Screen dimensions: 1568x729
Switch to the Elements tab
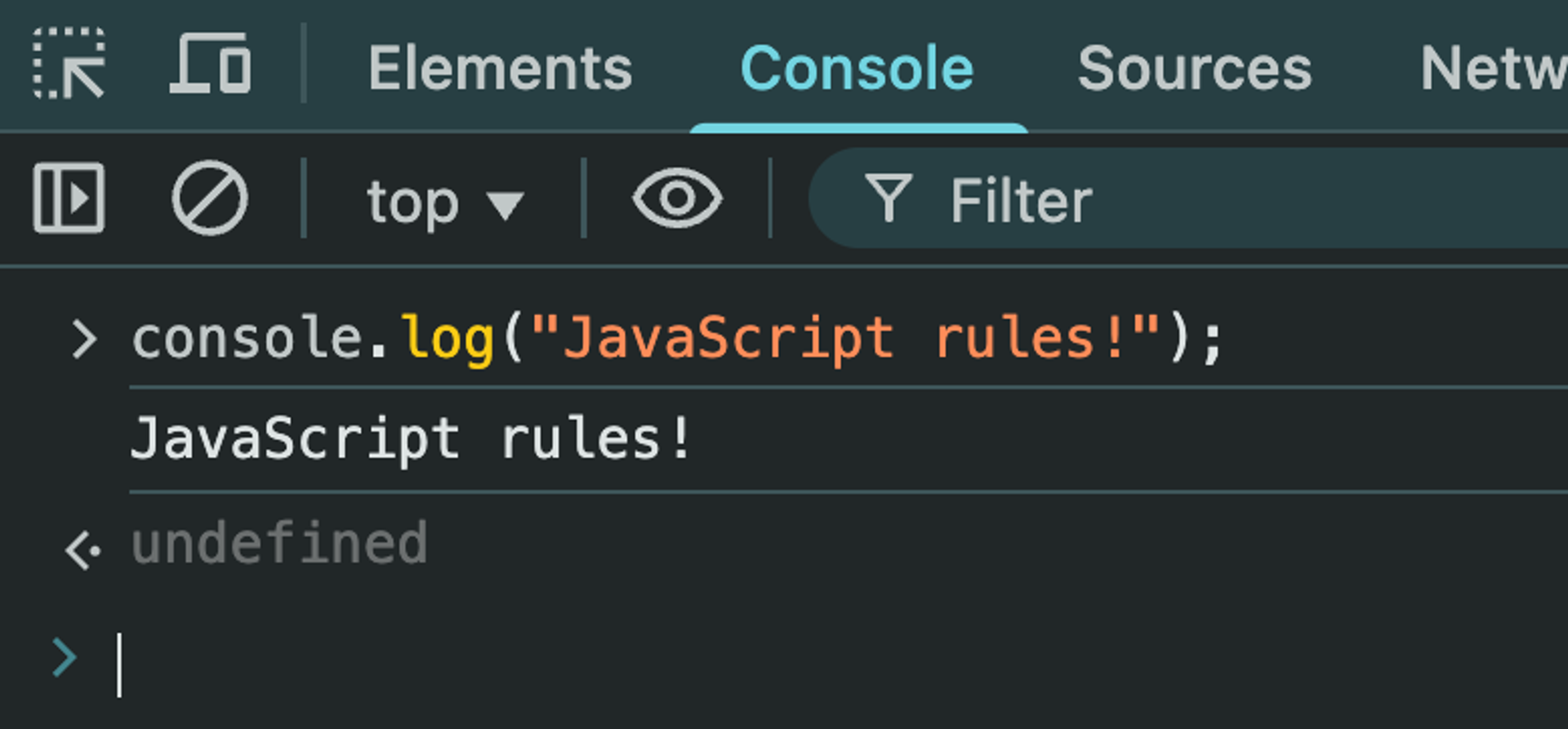501,69
